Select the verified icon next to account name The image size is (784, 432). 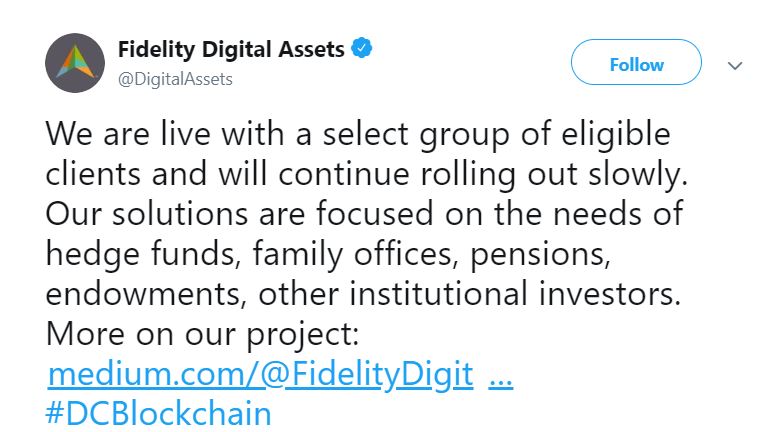click(362, 48)
